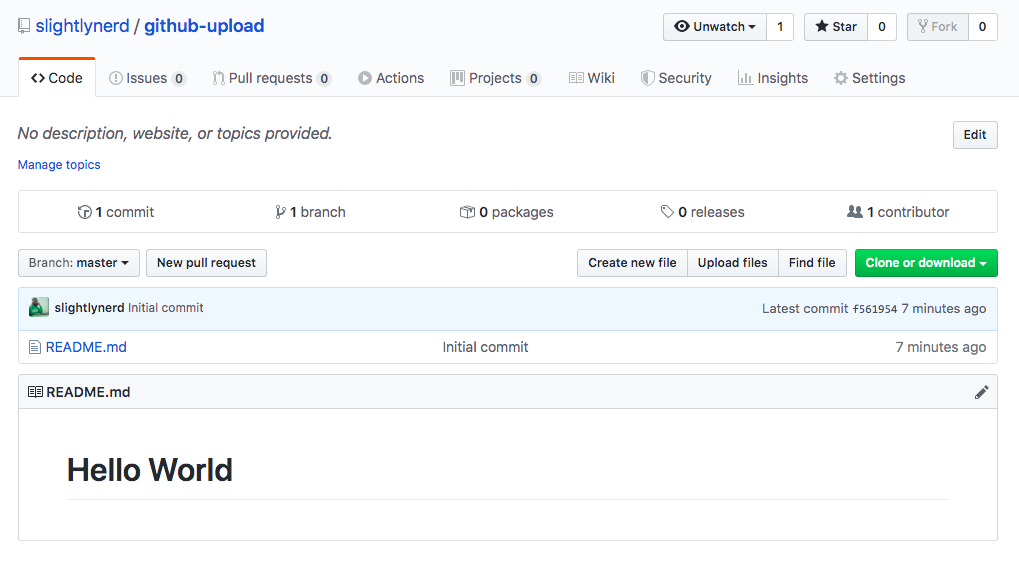Viewport: 1019px width, 573px height.
Task: Open the Actions tab
Action: pos(391,78)
